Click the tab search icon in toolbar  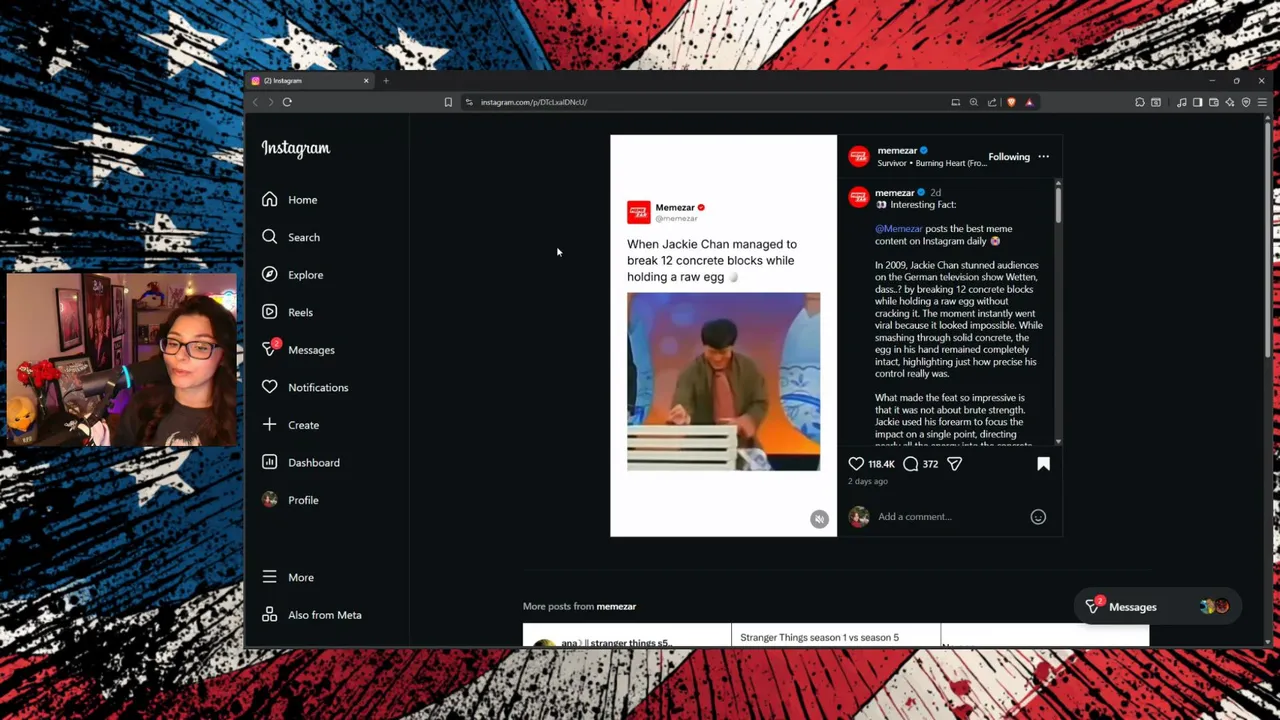[x=1156, y=102]
